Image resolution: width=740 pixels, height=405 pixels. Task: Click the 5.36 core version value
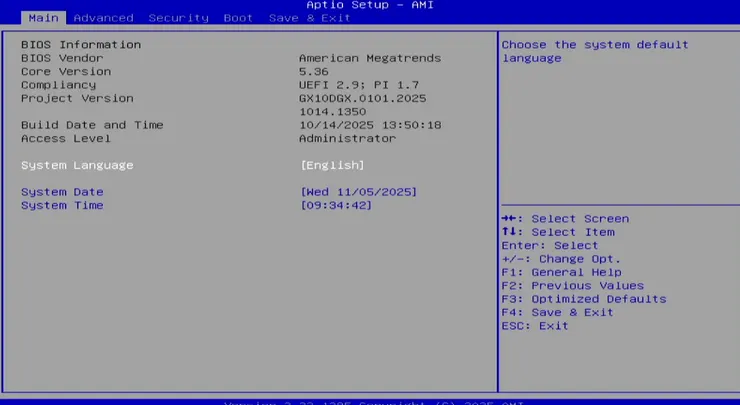(314, 71)
